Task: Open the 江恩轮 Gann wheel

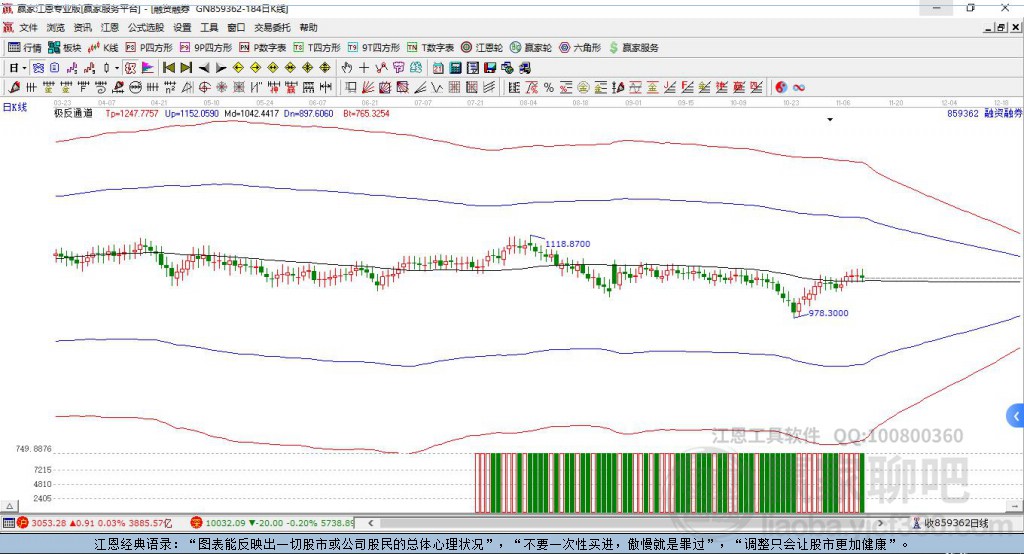Action: (x=482, y=48)
